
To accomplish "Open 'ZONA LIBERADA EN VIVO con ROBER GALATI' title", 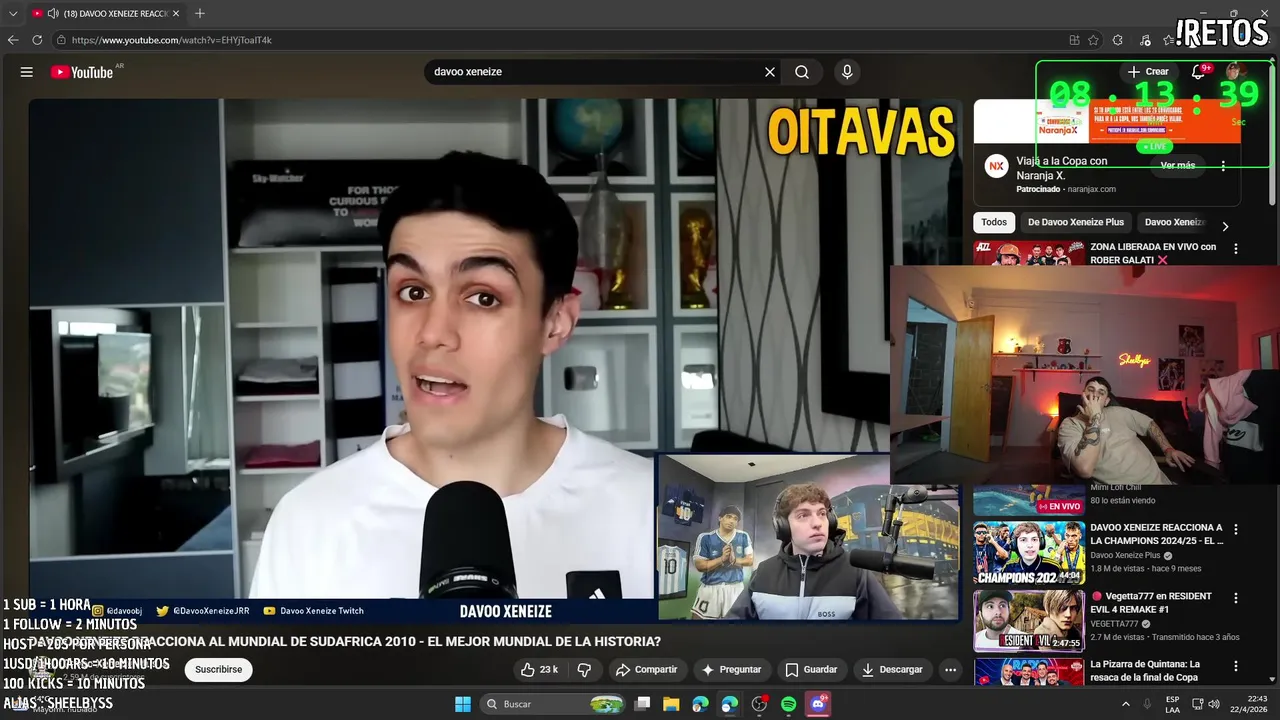I will 1153,253.
